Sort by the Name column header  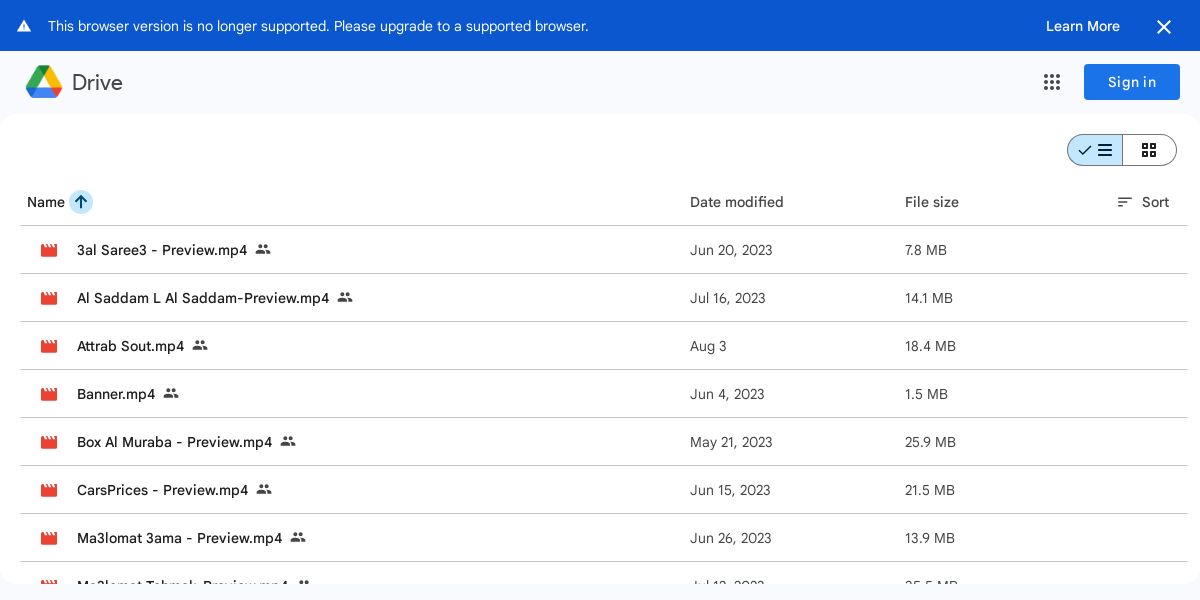tap(45, 202)
